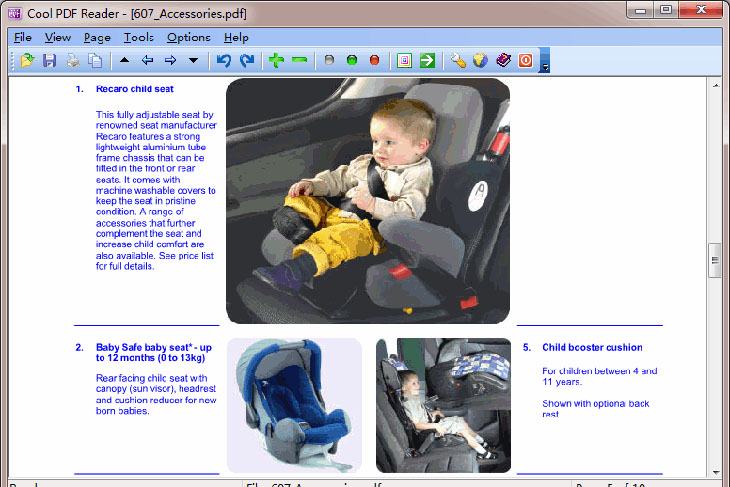Click the gray circle toolbar button
Viewport: 730px width, 487px height.
[329, 60]
